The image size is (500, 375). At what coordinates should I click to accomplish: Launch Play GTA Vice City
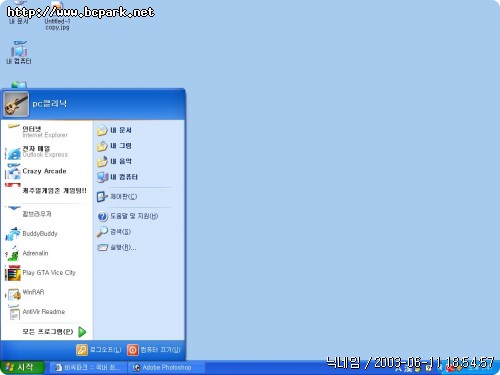pos(47,273)
